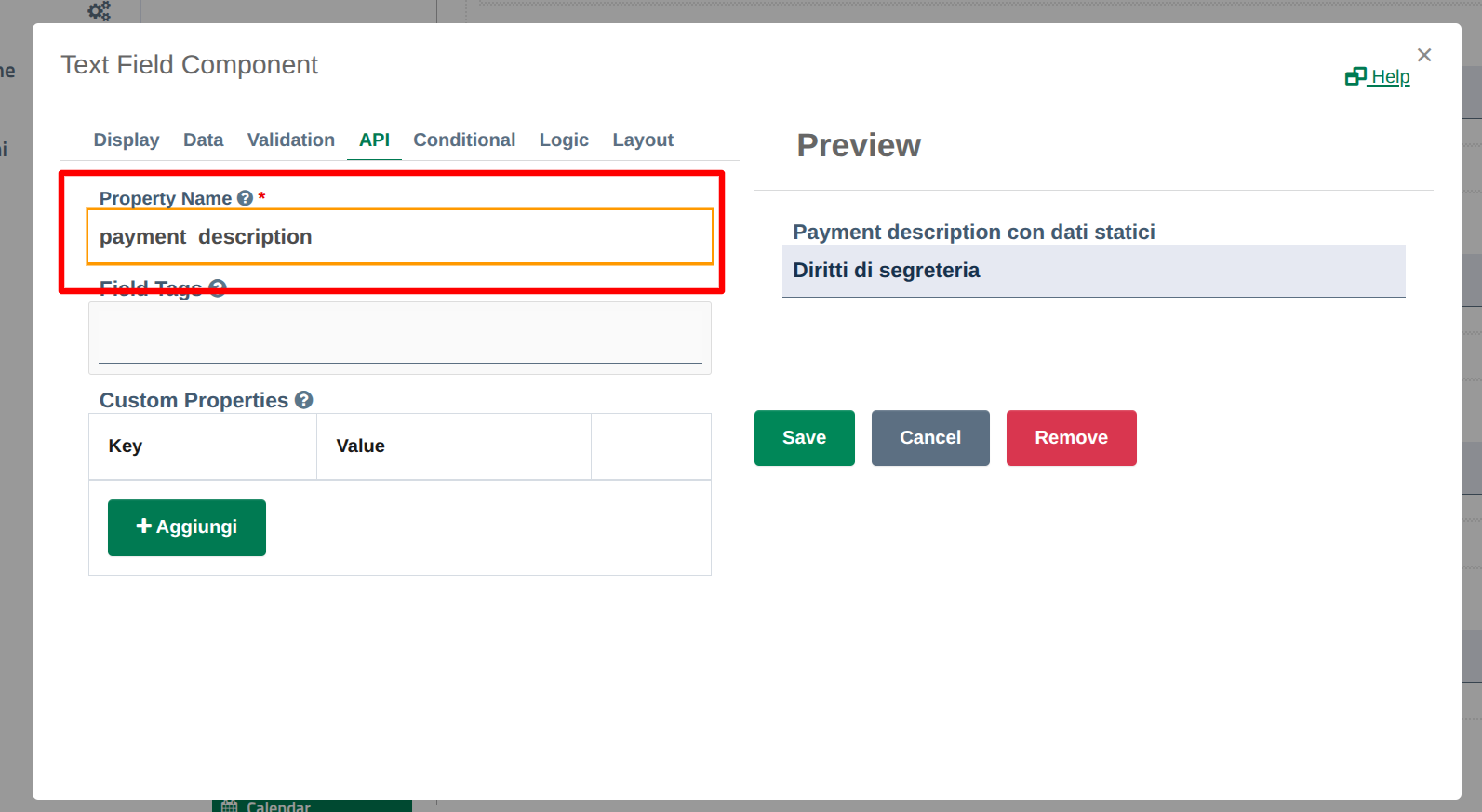Click the Custom Properties help icon
The width and height of the screenshot is (1482, 812).
point(303,400)
